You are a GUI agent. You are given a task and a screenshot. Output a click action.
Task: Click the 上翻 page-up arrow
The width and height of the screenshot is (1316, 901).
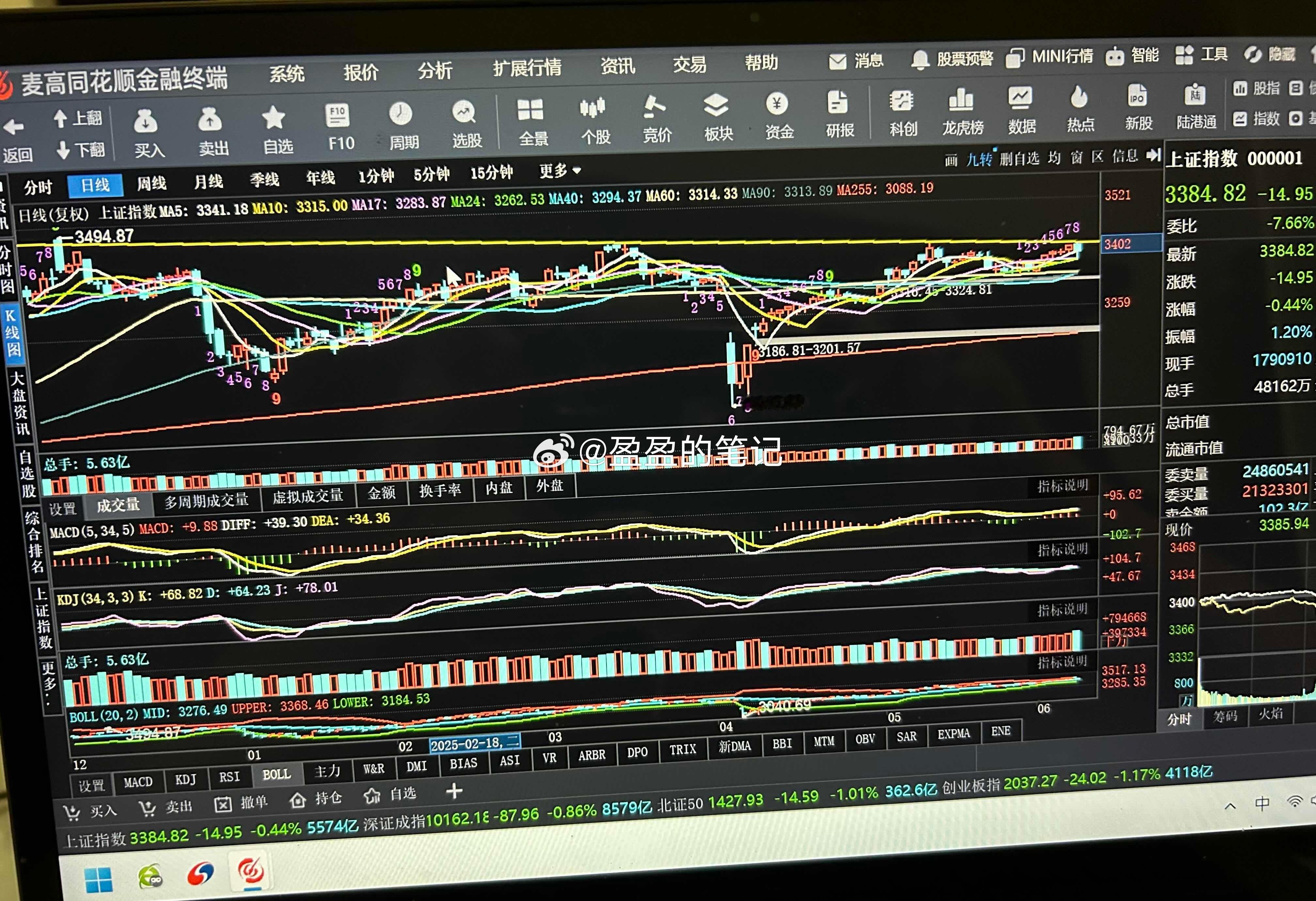click(60, 119)
